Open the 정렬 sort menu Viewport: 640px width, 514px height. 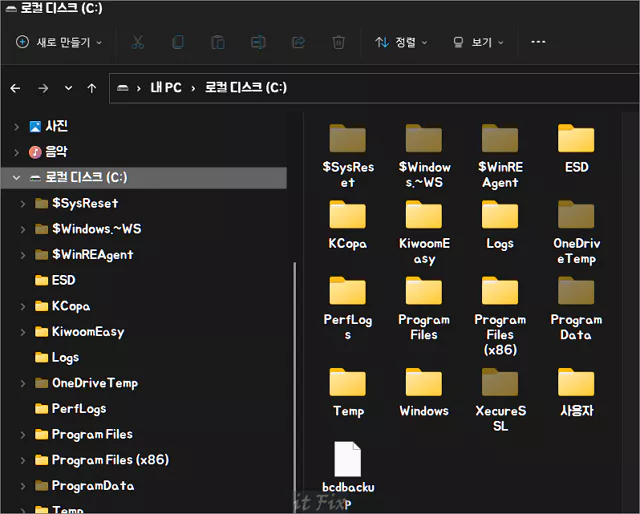click(401, 42)
